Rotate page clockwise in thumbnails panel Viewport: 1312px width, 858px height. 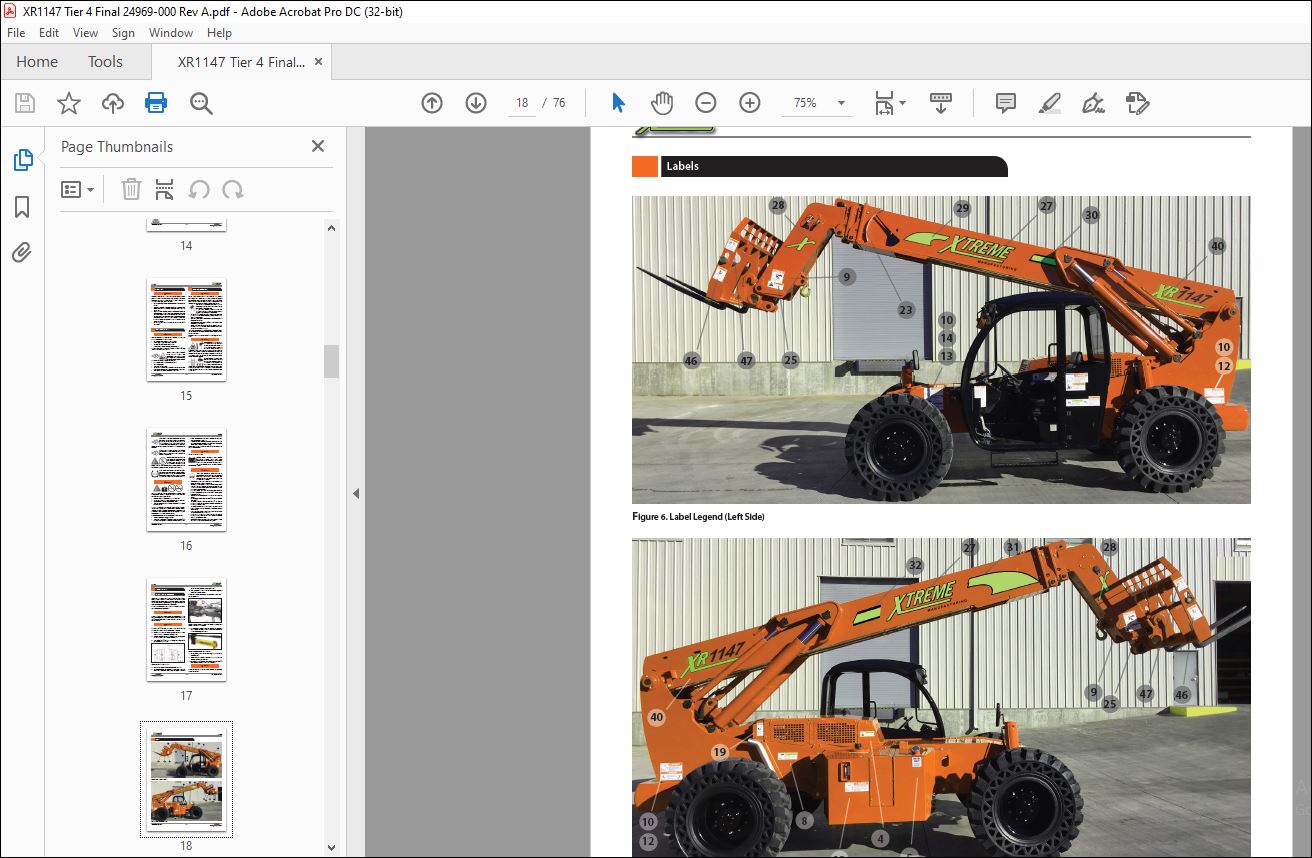coord(233,189)
